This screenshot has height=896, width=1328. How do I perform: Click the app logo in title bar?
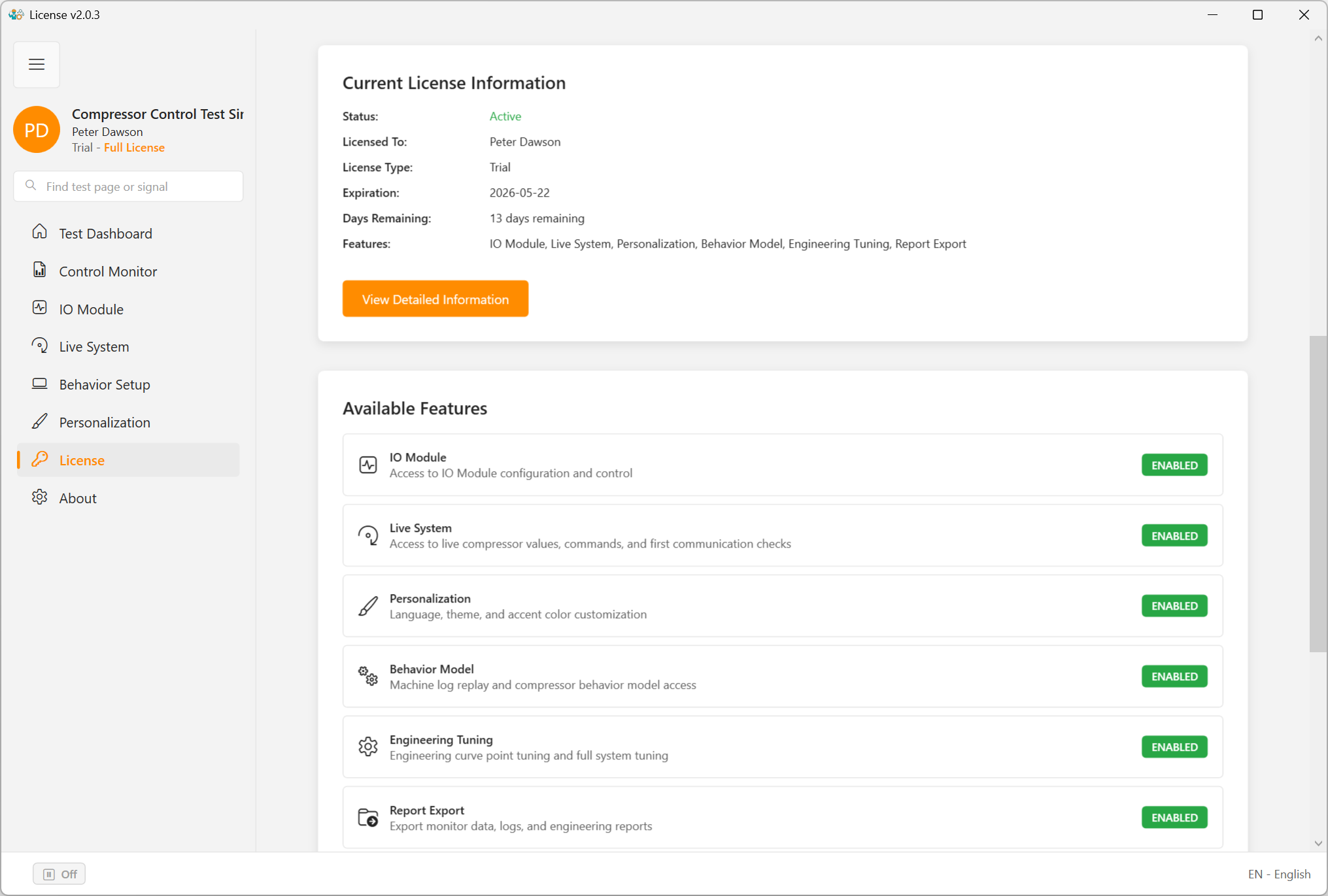pos(16,14)
